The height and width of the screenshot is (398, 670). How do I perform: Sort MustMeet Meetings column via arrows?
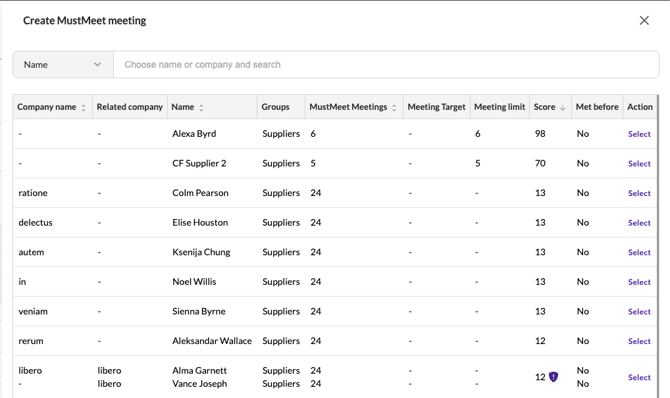pos(394,108)
